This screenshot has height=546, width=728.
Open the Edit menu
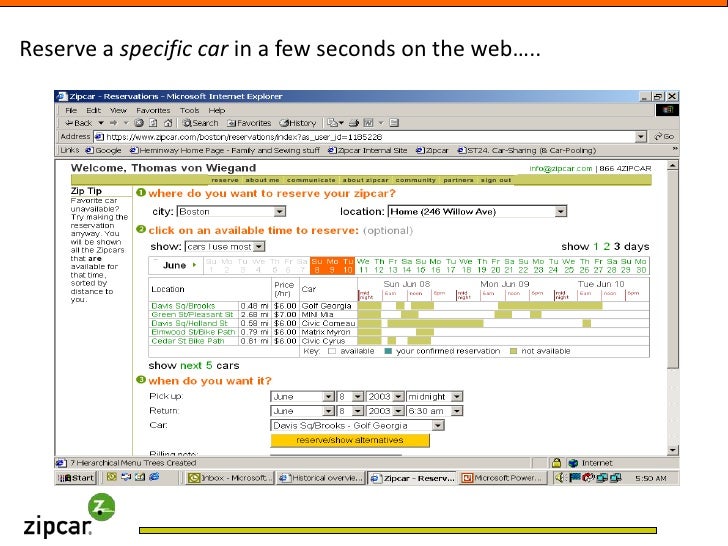click(x=93, y=110)
